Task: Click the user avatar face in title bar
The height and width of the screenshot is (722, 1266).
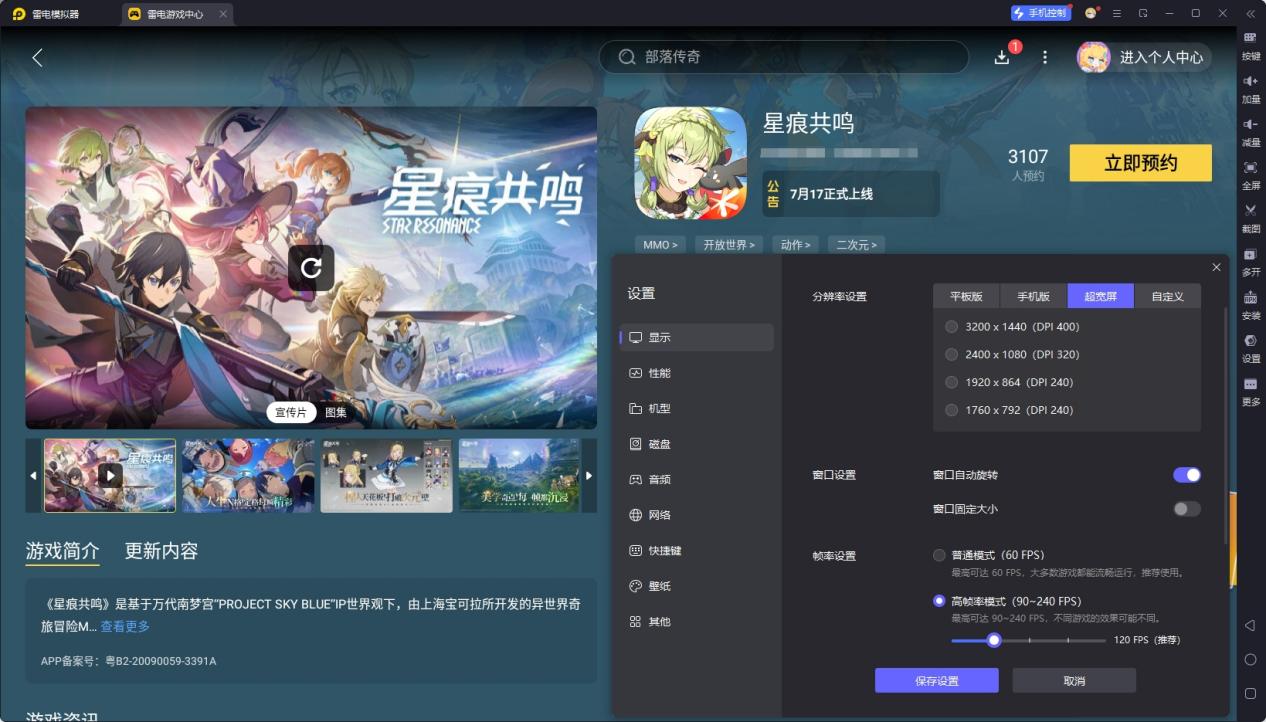Action: click(x=1091, y=13)
